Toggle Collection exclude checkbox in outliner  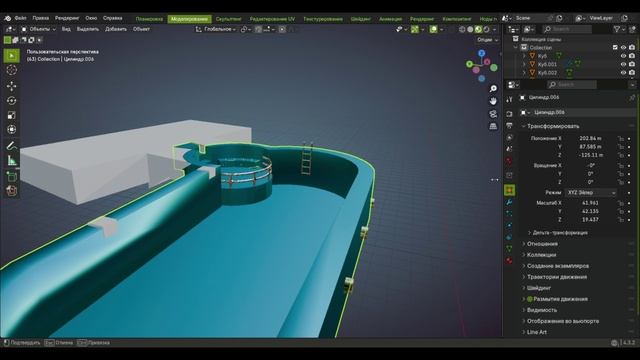tap(615, 48)
